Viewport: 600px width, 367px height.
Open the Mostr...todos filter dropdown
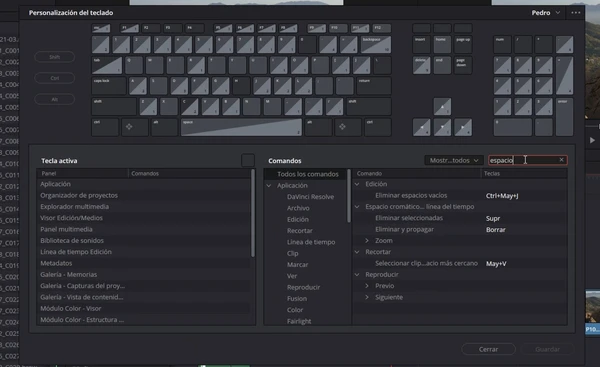click(x=454, y=160)
